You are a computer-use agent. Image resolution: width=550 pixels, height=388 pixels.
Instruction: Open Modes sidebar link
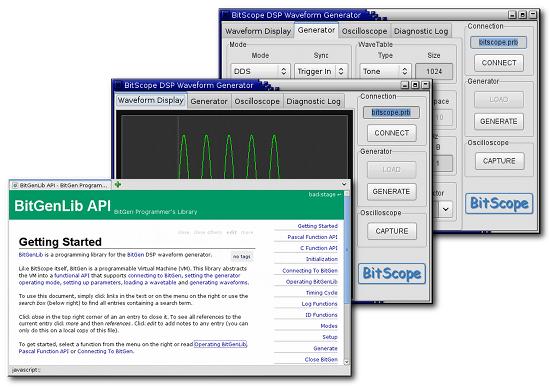(x=329, y=326)
